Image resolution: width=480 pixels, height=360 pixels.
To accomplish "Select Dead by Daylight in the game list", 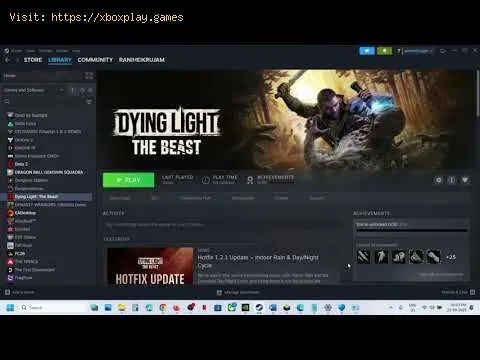I will pyautogui.click(x=31, y=115).
